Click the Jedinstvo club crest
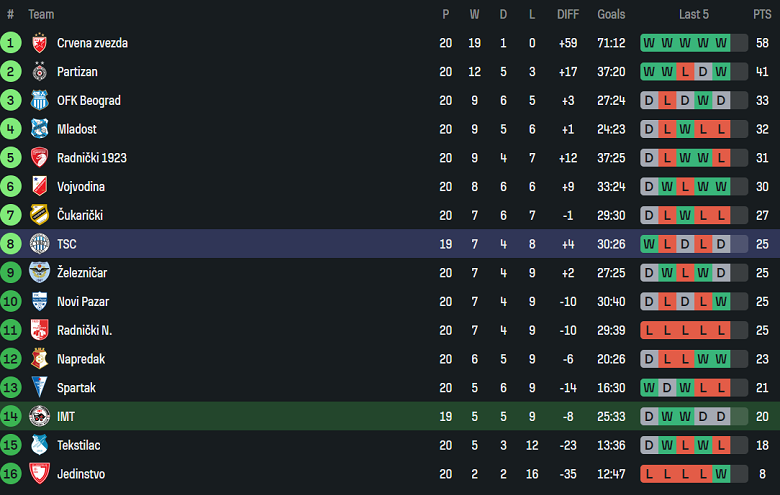The image size is (780, 495). pos(39,474)
